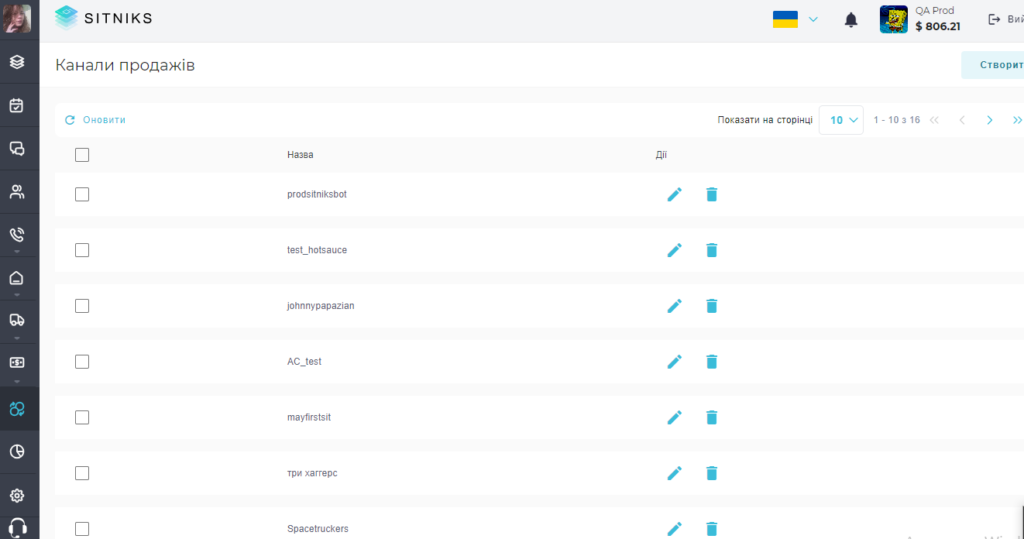Check the prodsitniksbot row checkbox

82,194
